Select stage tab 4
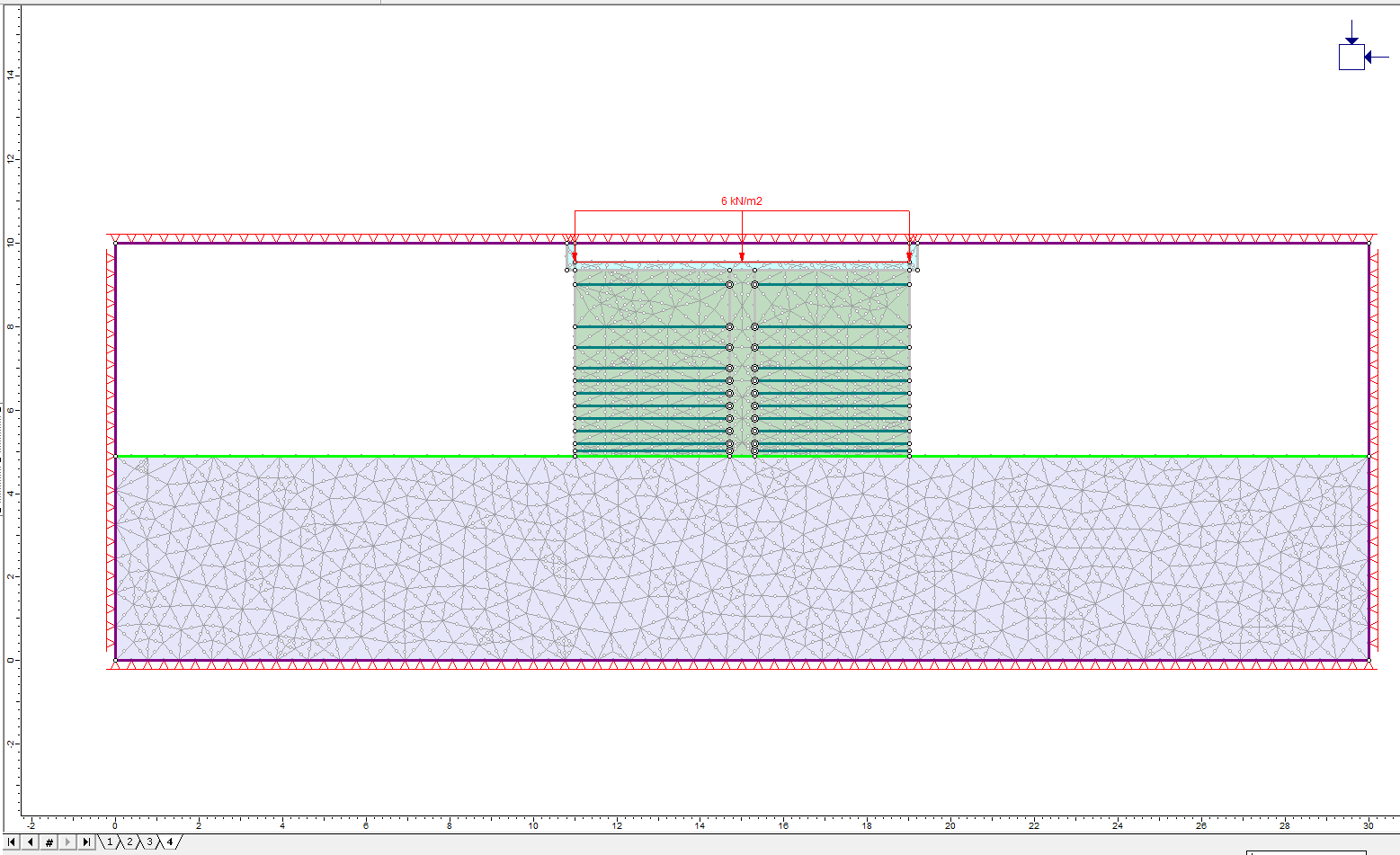The height and width of the screenshot is (855, 1400). pos(169,842)
